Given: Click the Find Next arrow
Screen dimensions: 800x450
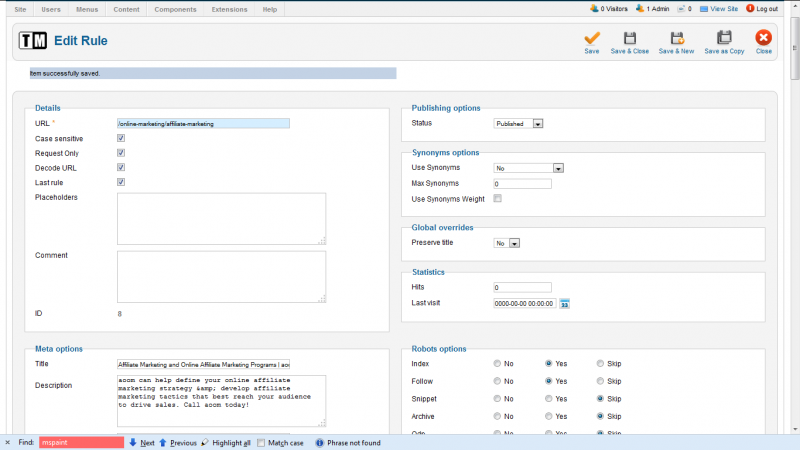Looking at the screenshot, I should tap(133, 442).
